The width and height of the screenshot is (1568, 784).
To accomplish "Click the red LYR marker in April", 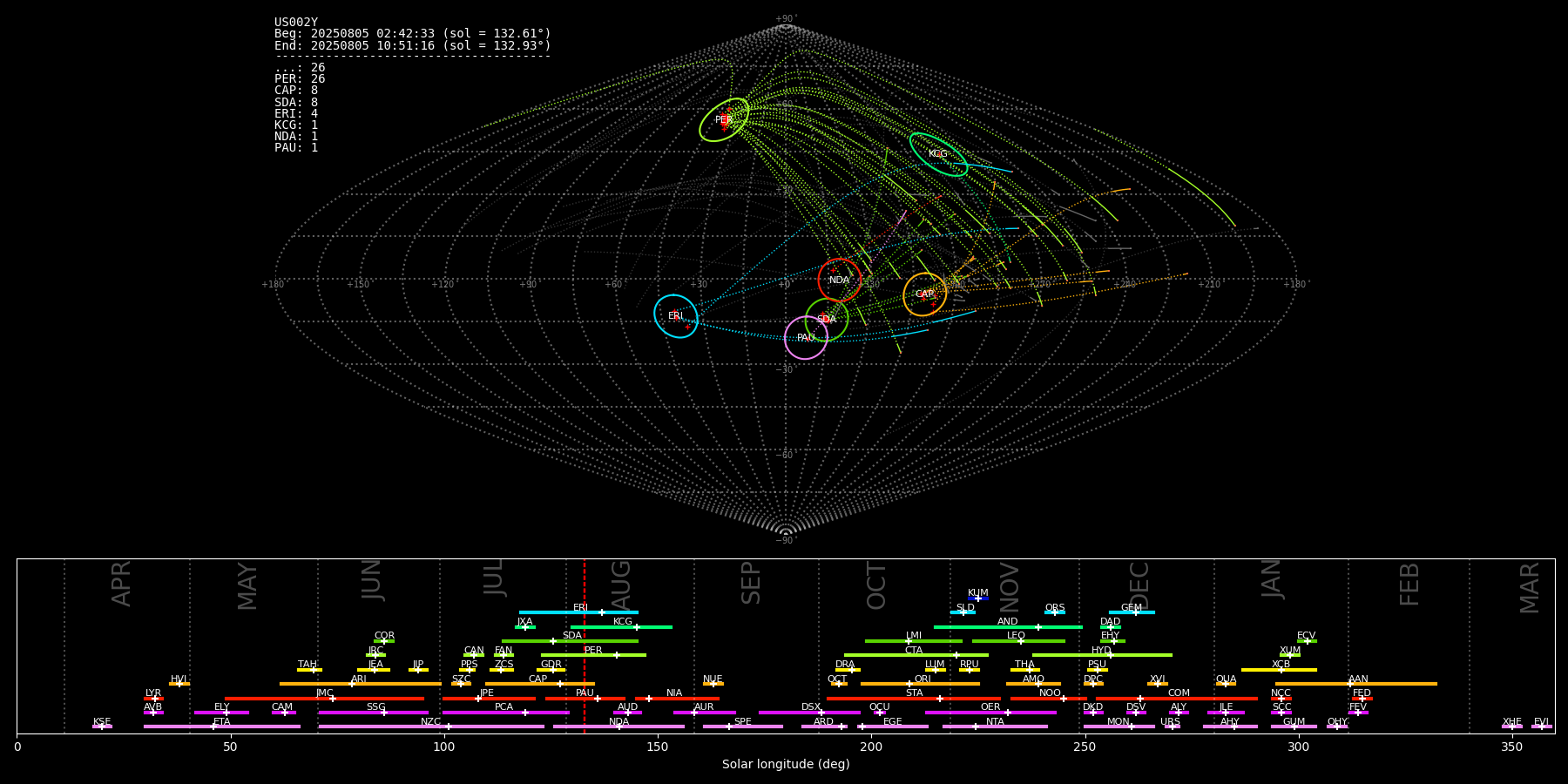I will pos(153,699).
